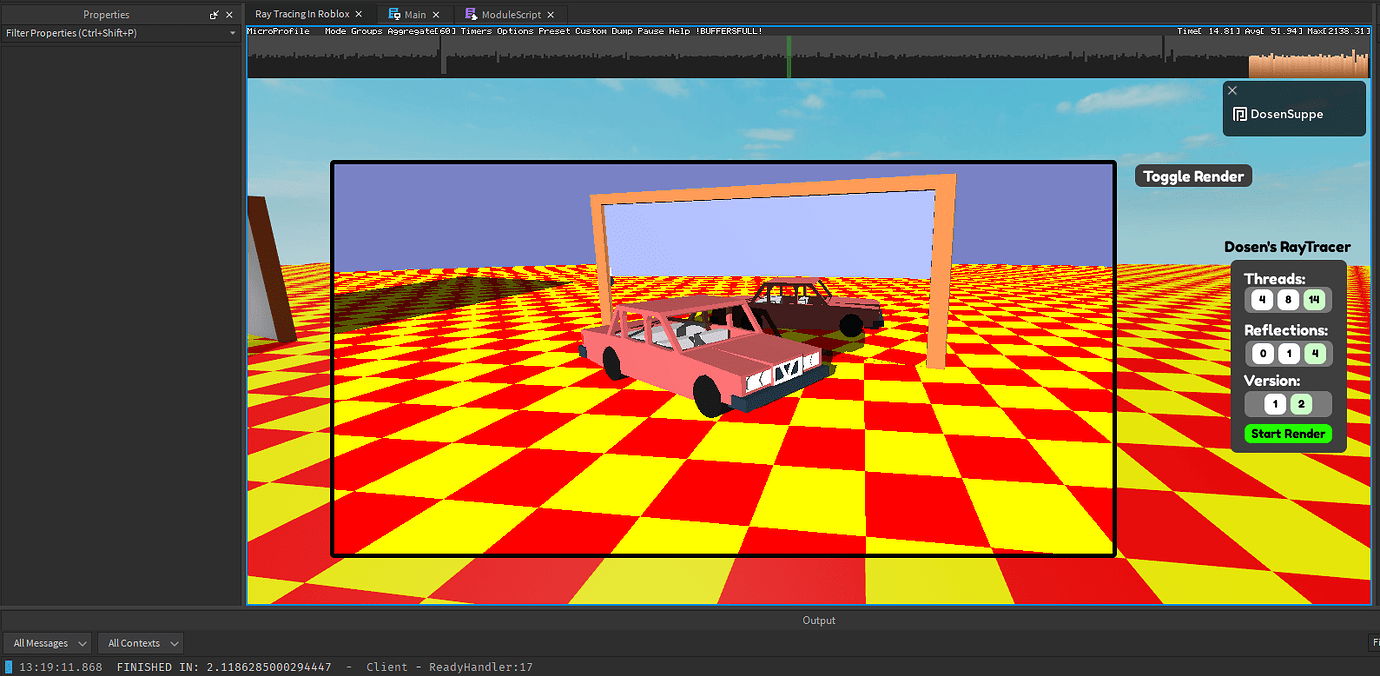The height and width of the screenshot is (676, 1380).
Task: Click the !BUFFERSFULL! indicator in MicroProfile
Action: 729,31
